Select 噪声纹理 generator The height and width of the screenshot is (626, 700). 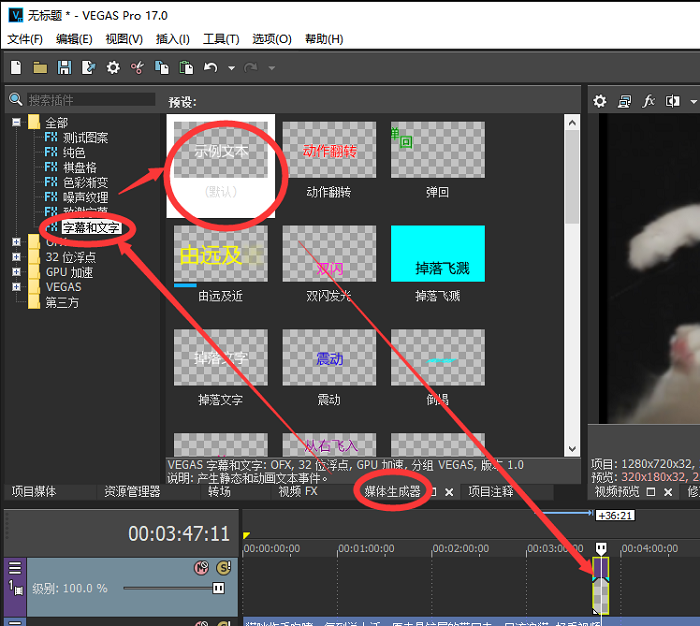85,197
